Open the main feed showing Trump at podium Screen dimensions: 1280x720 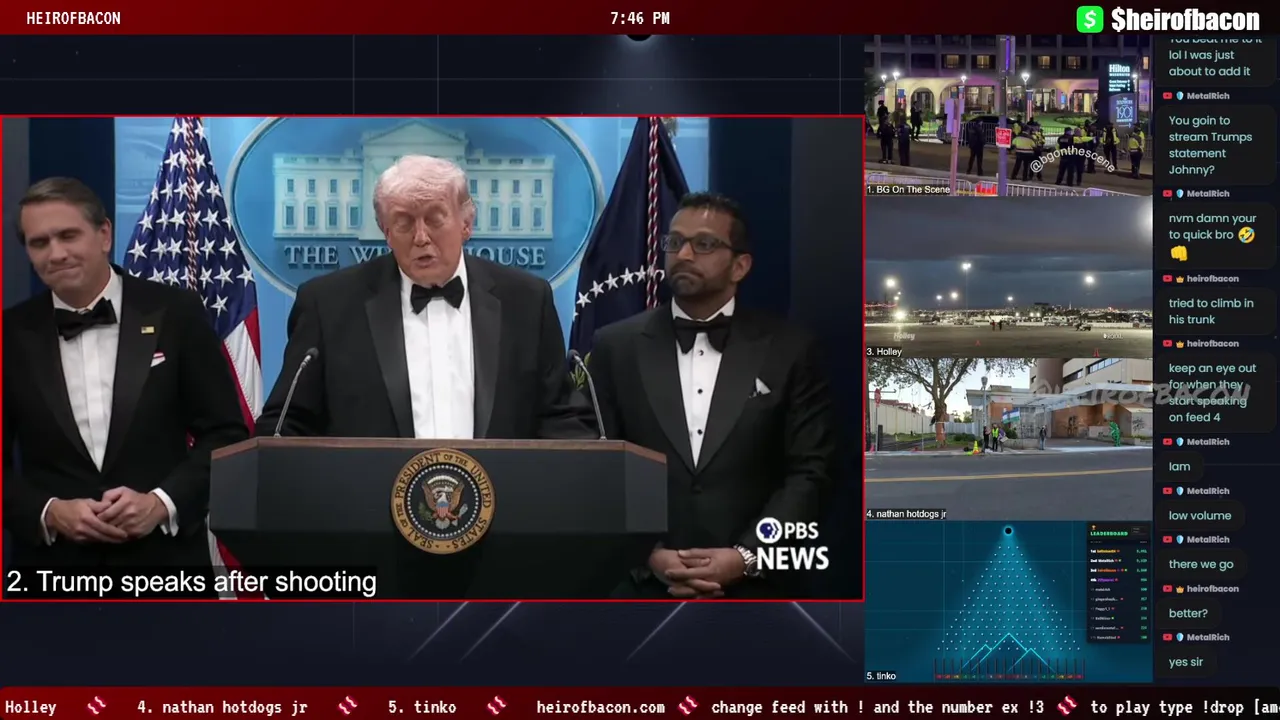click(x=432, y=358)
